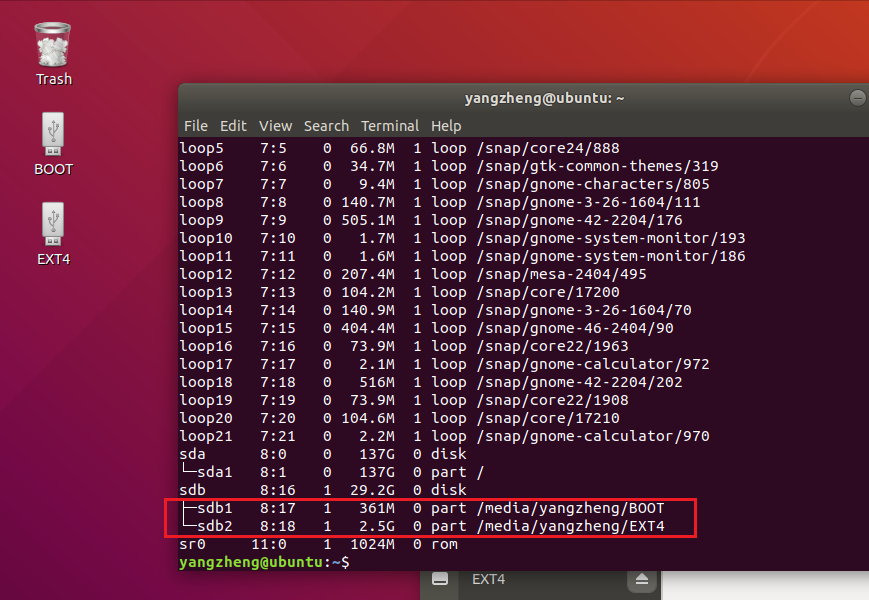The width and height of the screenshot is (869, 600).
Task: Click the 'sdb2' partition name
Action: (x=214, y=526)
